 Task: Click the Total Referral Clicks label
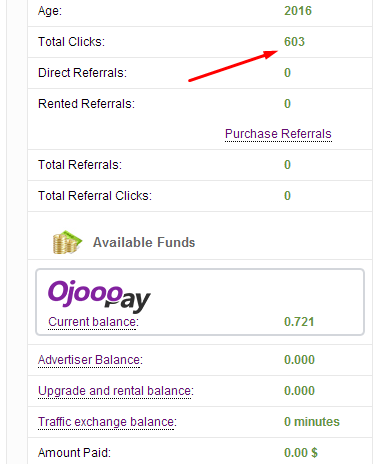pyautogui.click(x=95, y=196)
